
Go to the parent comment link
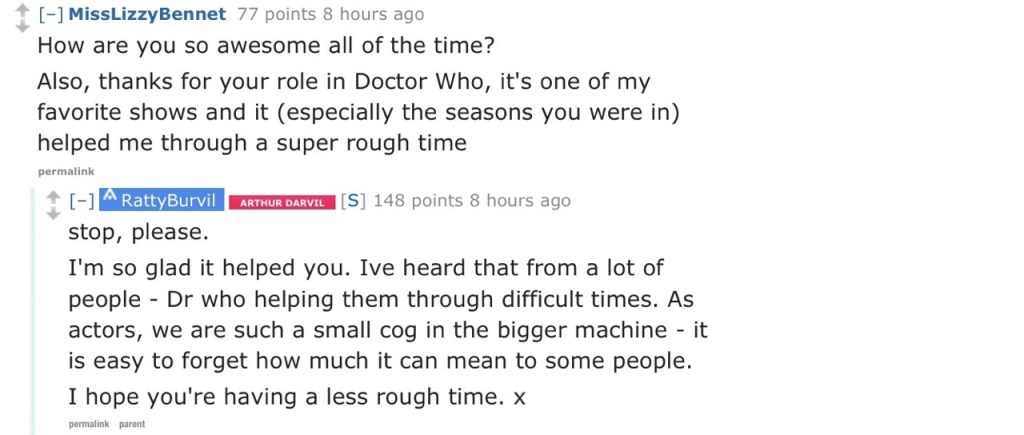(132, 424)
